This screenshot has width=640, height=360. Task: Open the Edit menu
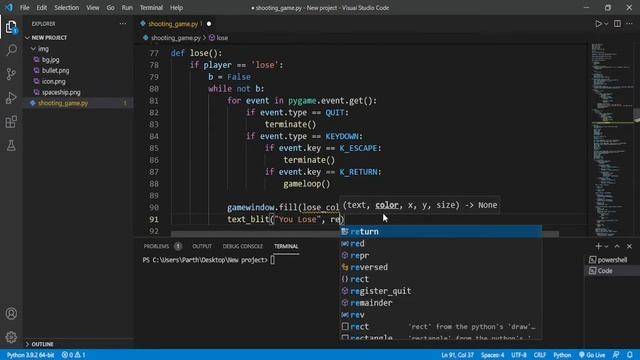pyautogui.click(x=41, y=8)
